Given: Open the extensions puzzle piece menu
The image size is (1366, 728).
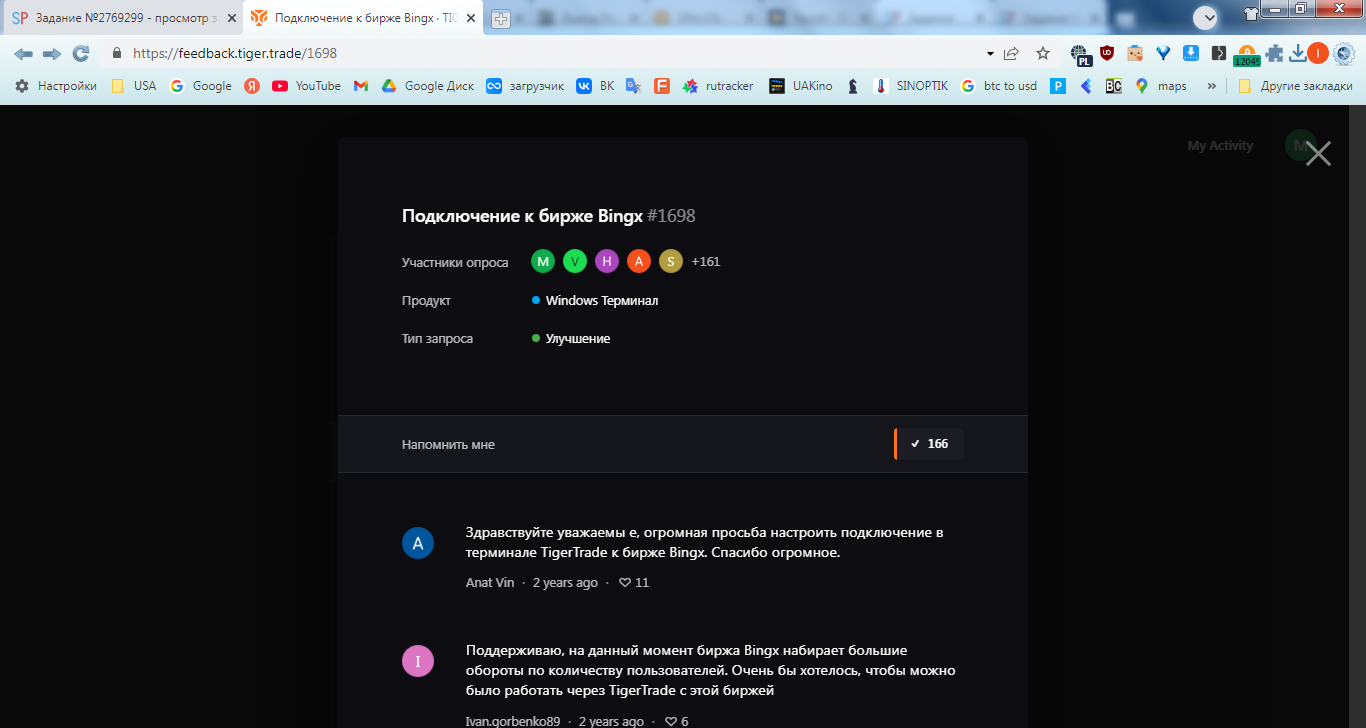Looking at the screenshot, I should click(x=1275, y=53).
